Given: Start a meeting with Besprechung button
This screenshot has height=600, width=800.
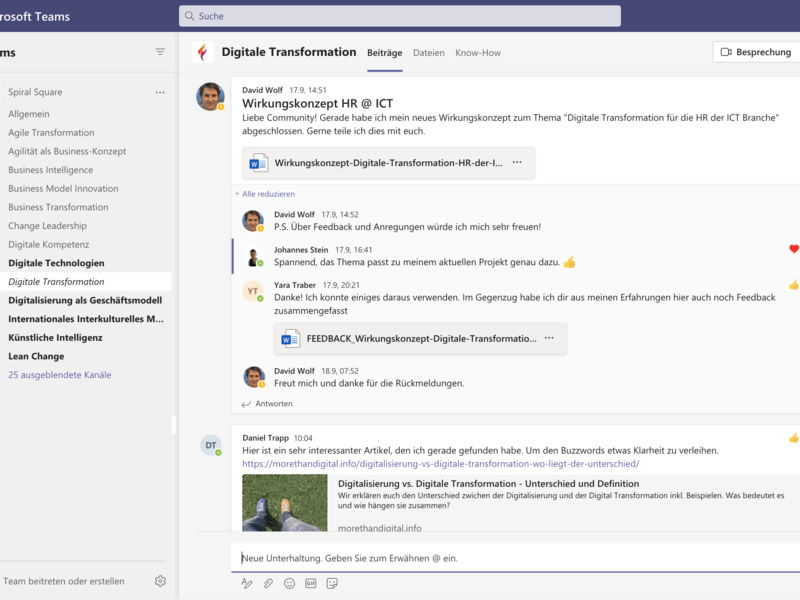Looking at the screenshot, I should (756, 52).
